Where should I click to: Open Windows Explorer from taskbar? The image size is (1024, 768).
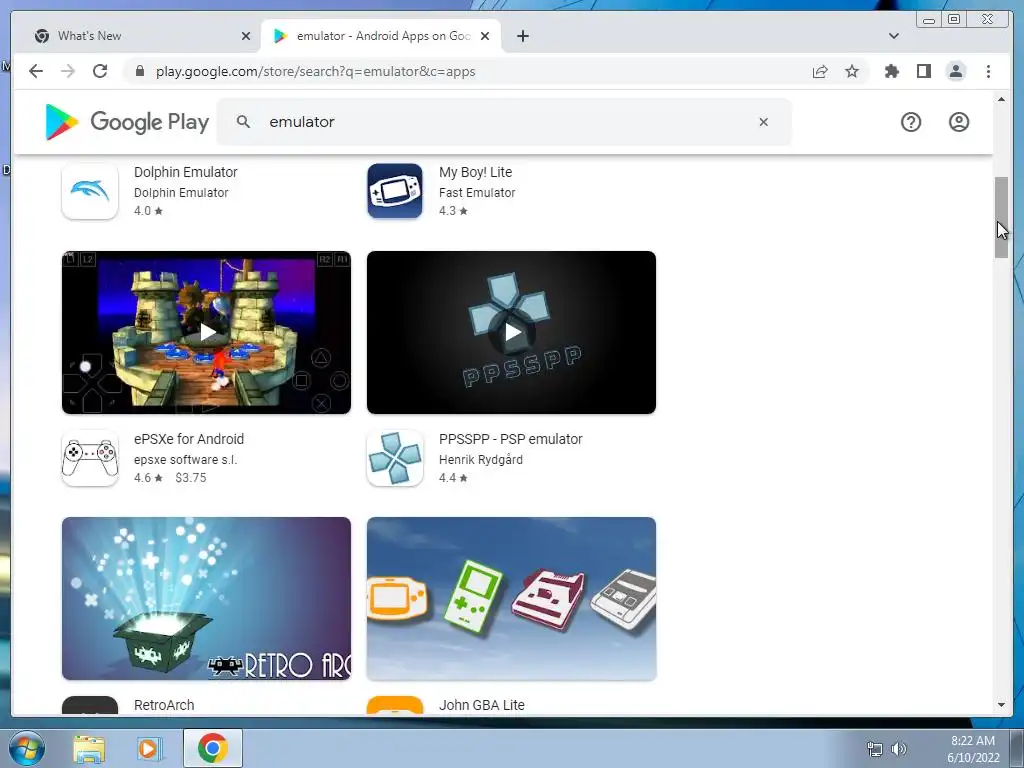point(89,748)
